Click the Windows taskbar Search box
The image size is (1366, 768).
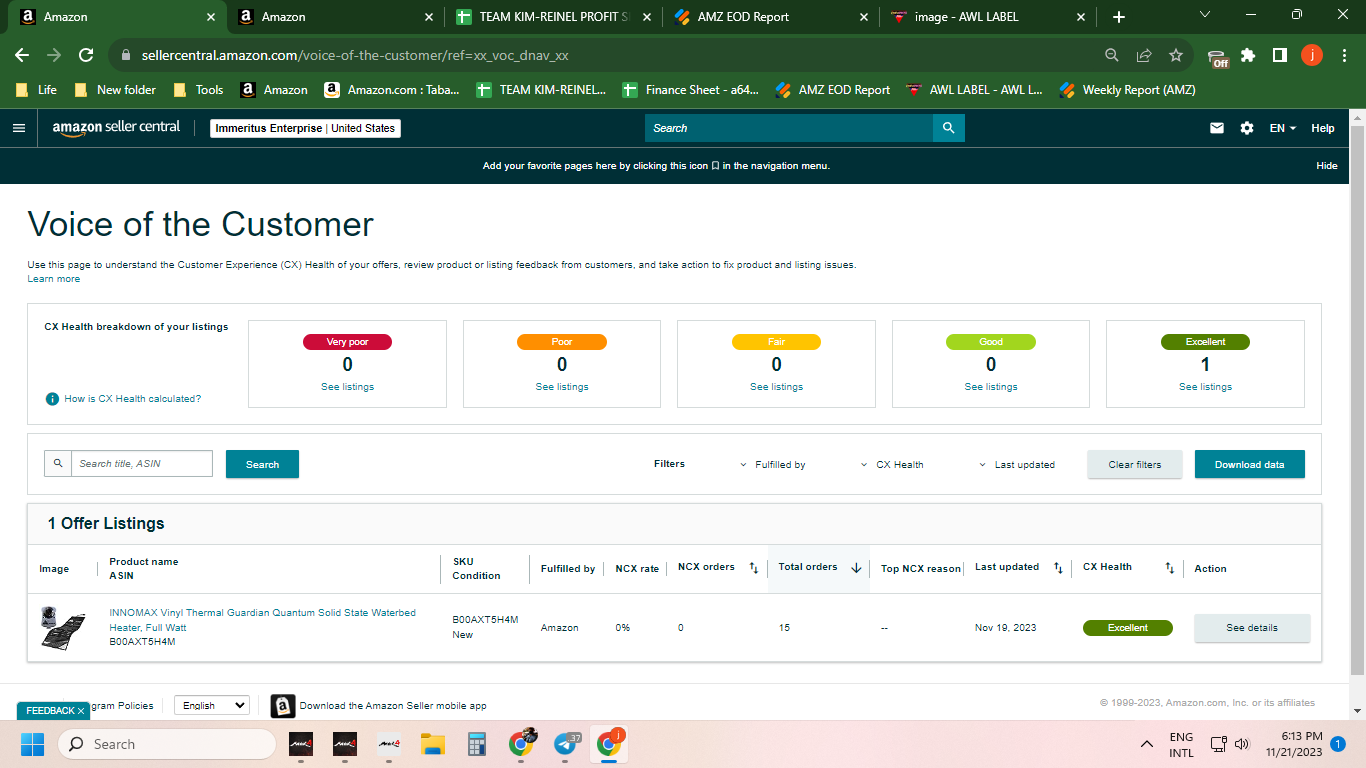tap(166, 744)
